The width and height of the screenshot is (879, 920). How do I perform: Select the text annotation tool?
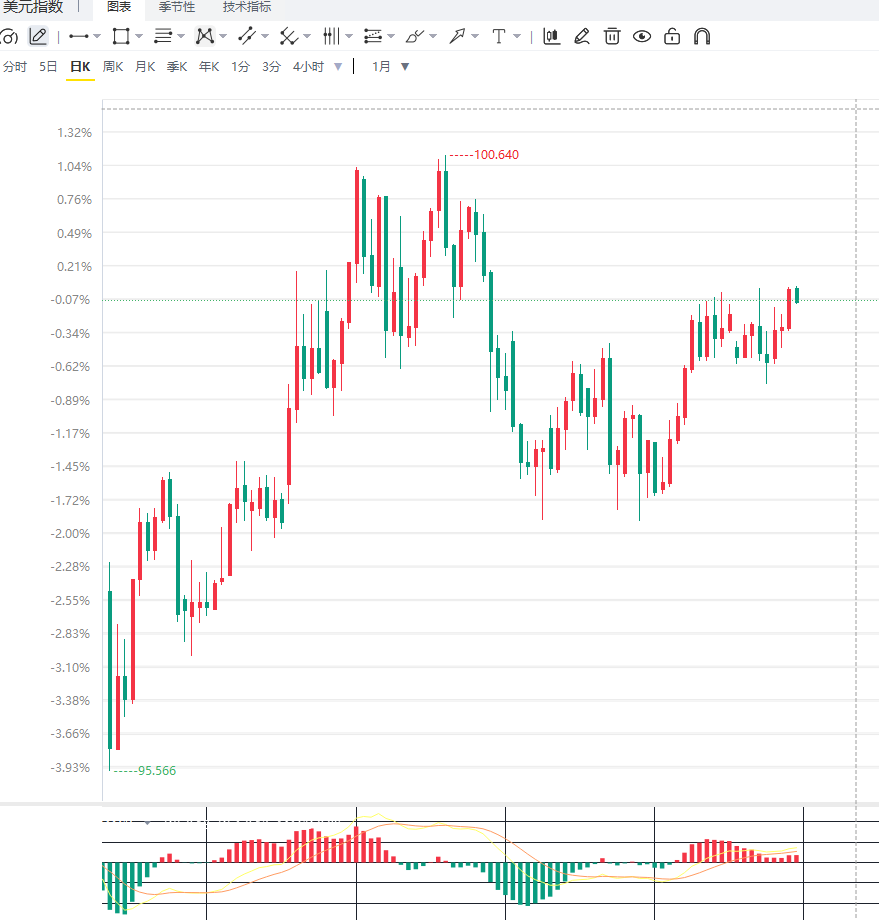499,36
